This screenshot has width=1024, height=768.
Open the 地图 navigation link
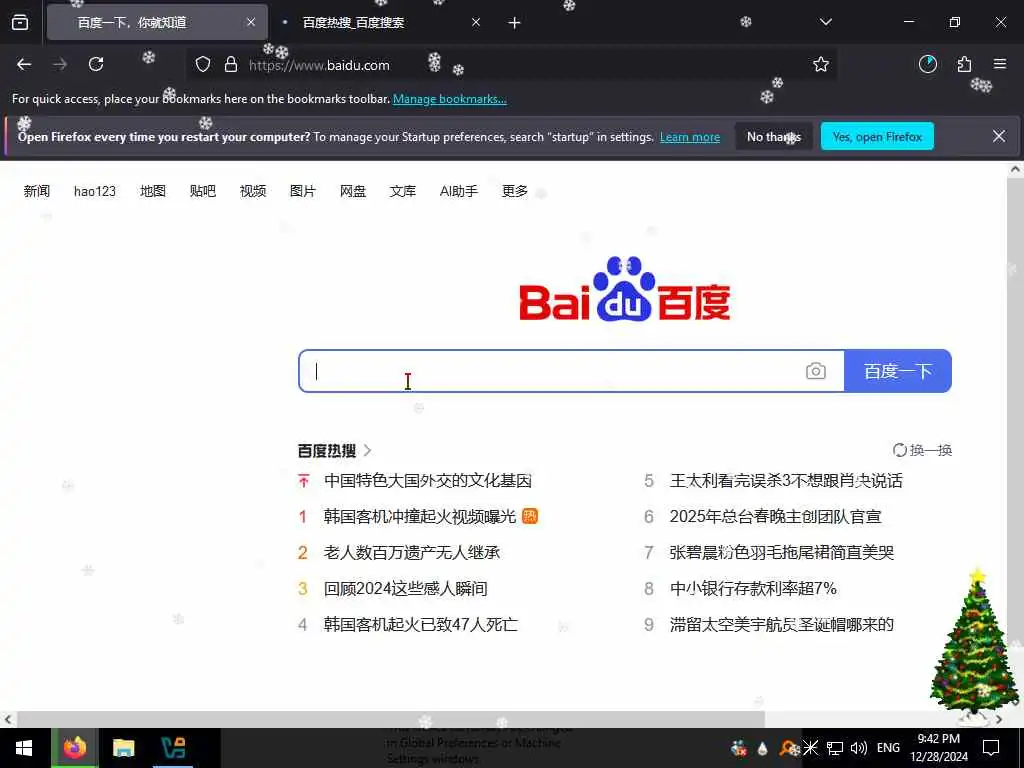tap(153, 191)
